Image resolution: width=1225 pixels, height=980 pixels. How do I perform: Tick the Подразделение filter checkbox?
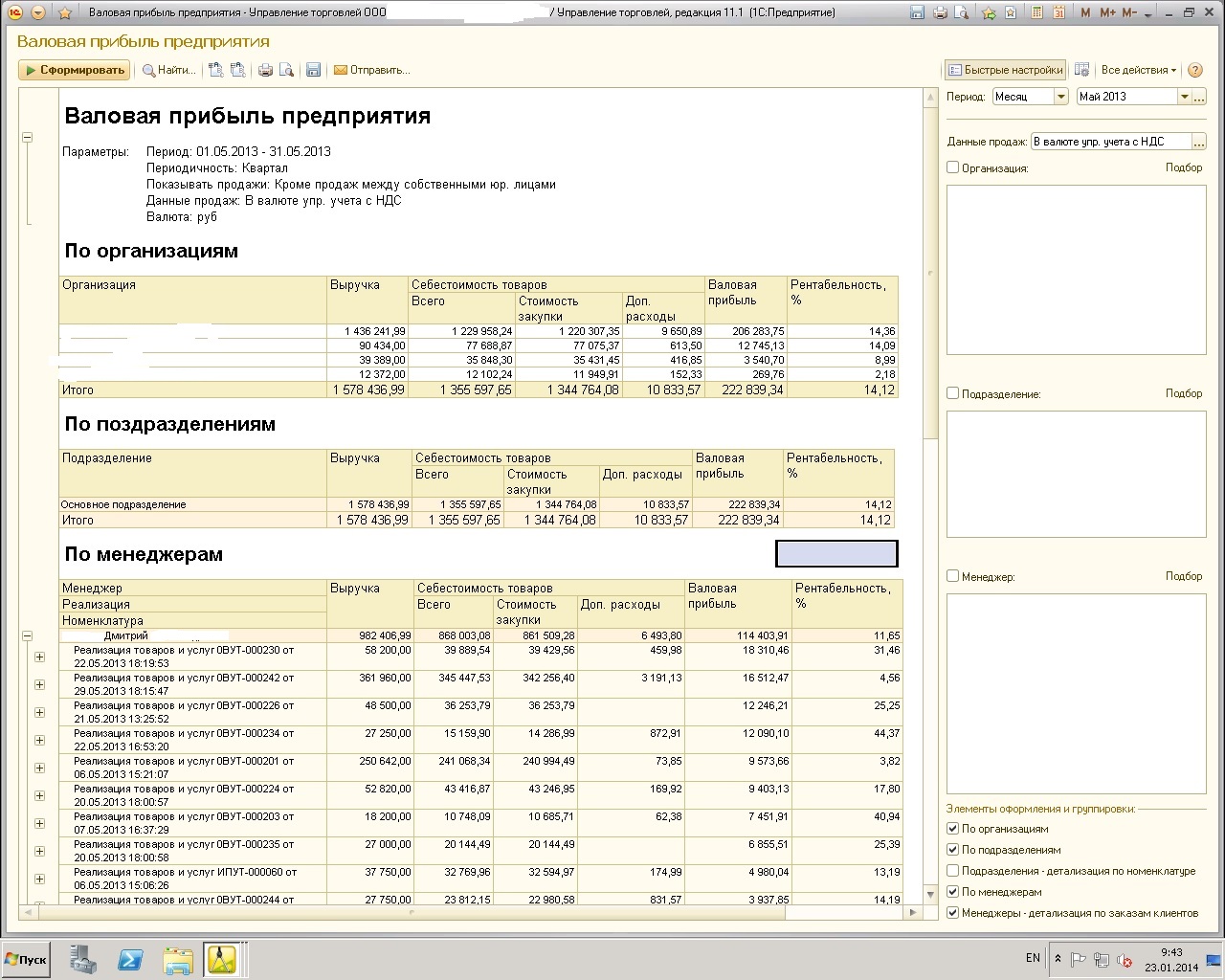click(952, 393)
